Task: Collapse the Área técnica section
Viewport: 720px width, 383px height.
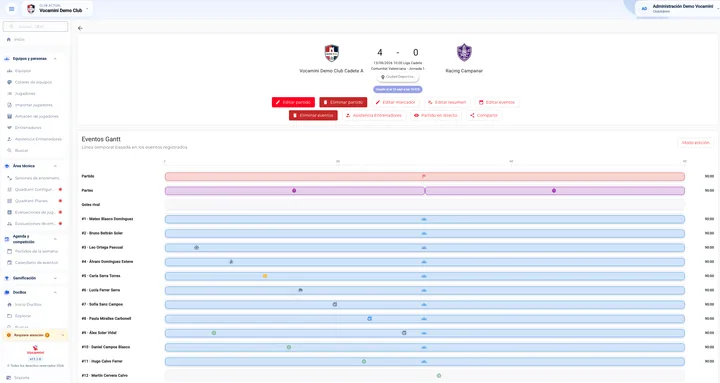Action: tap(55, 166)
